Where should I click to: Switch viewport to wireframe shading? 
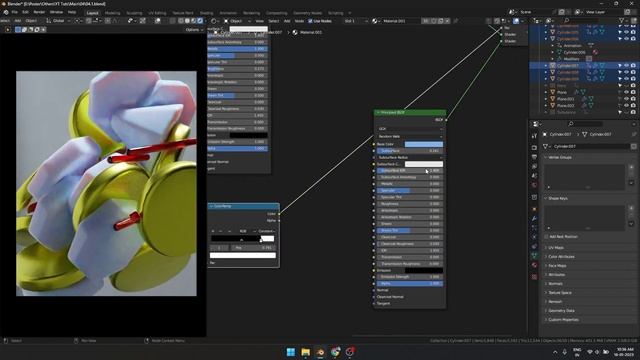pyautogui.click(x=181, y=21)
